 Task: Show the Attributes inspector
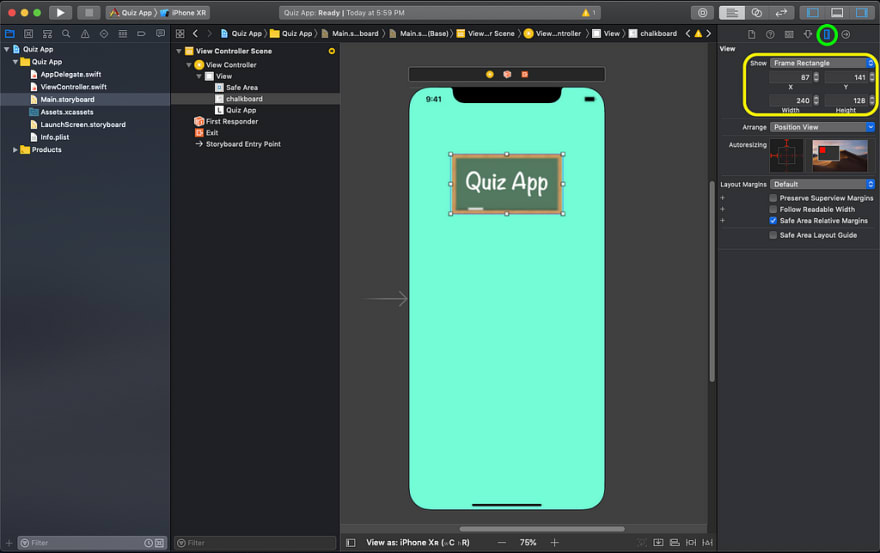pyautogui.click(x=808, y=34)
